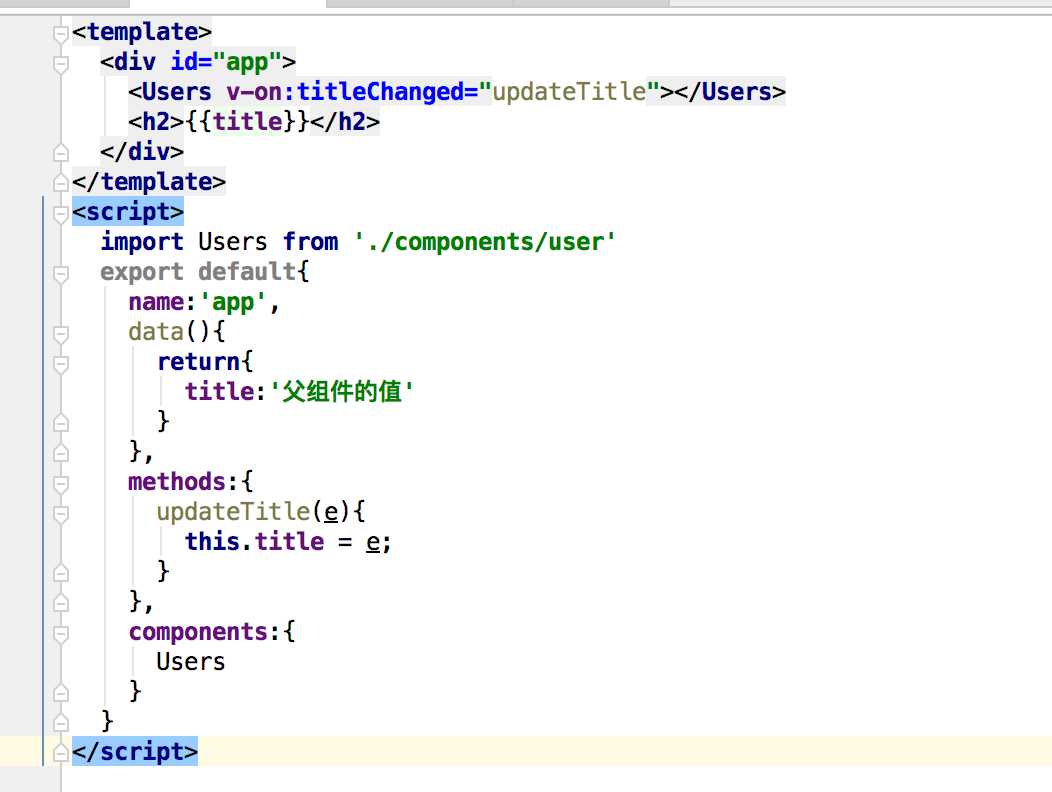Screen dimensions: 1052x792
Task: Click the components property key
Action: (198, 631)
